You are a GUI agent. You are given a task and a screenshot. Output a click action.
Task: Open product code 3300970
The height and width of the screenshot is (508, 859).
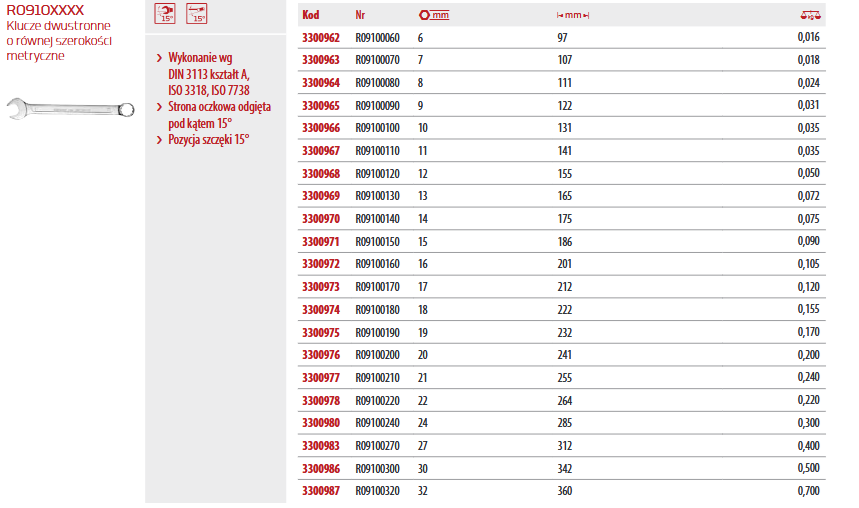coord(321,219)
